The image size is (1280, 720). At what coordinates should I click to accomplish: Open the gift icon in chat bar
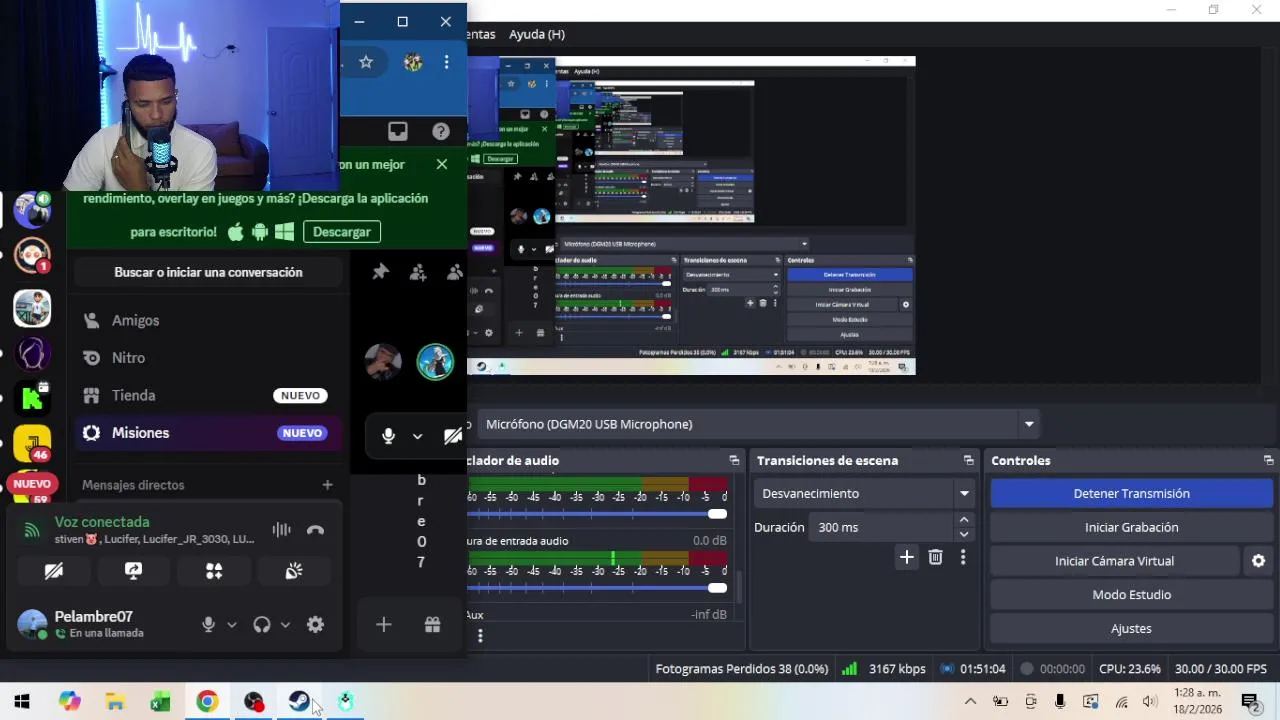[432, 625]
